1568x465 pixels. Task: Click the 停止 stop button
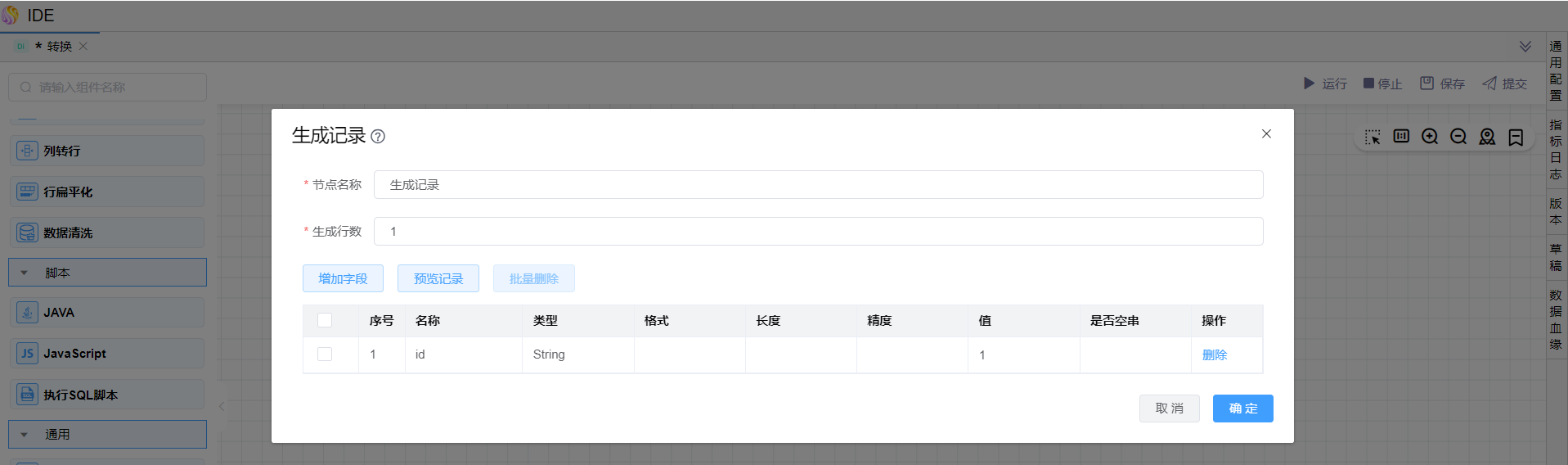[1382, 84]
